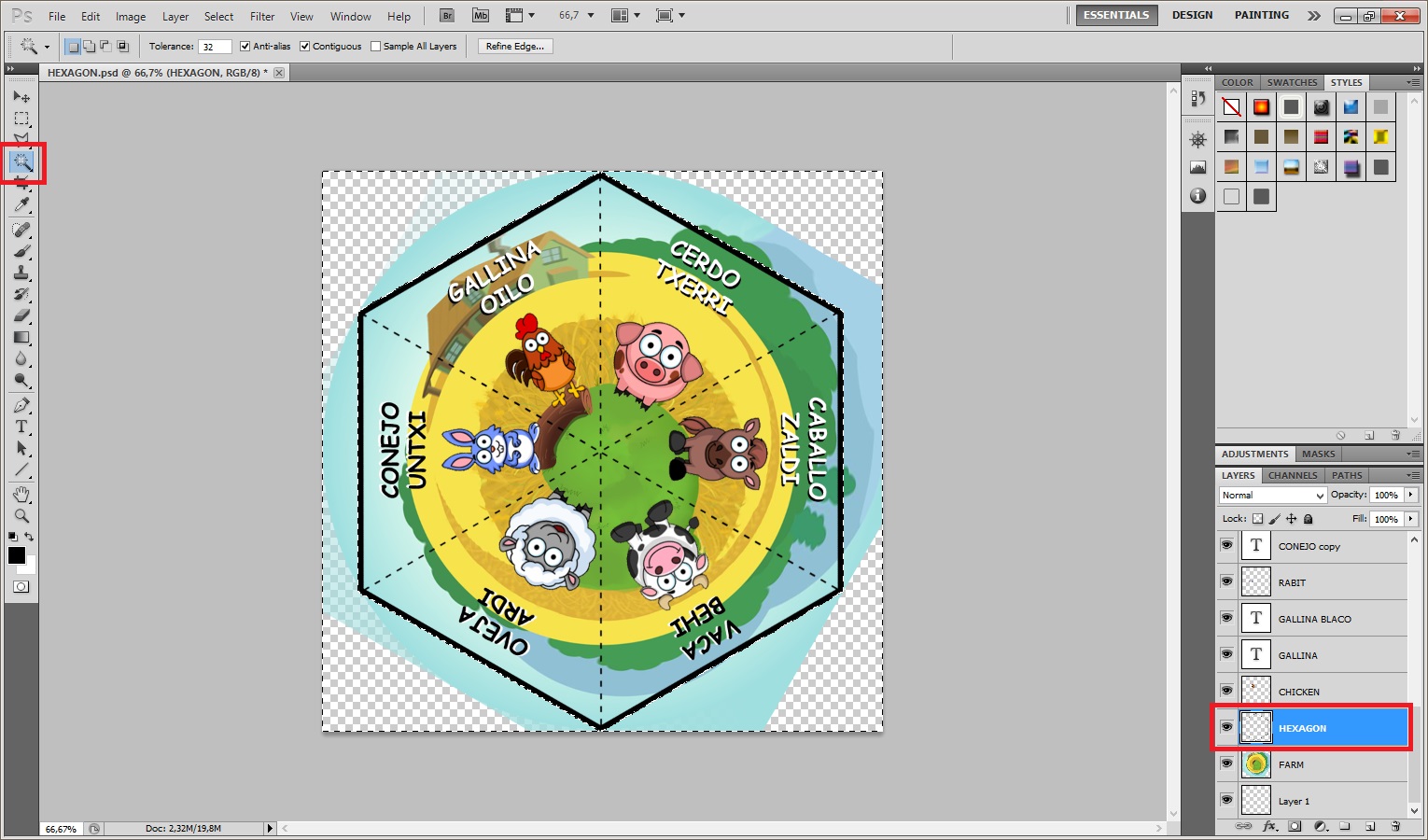Open the blending mode Normal dropdown

1272,496
